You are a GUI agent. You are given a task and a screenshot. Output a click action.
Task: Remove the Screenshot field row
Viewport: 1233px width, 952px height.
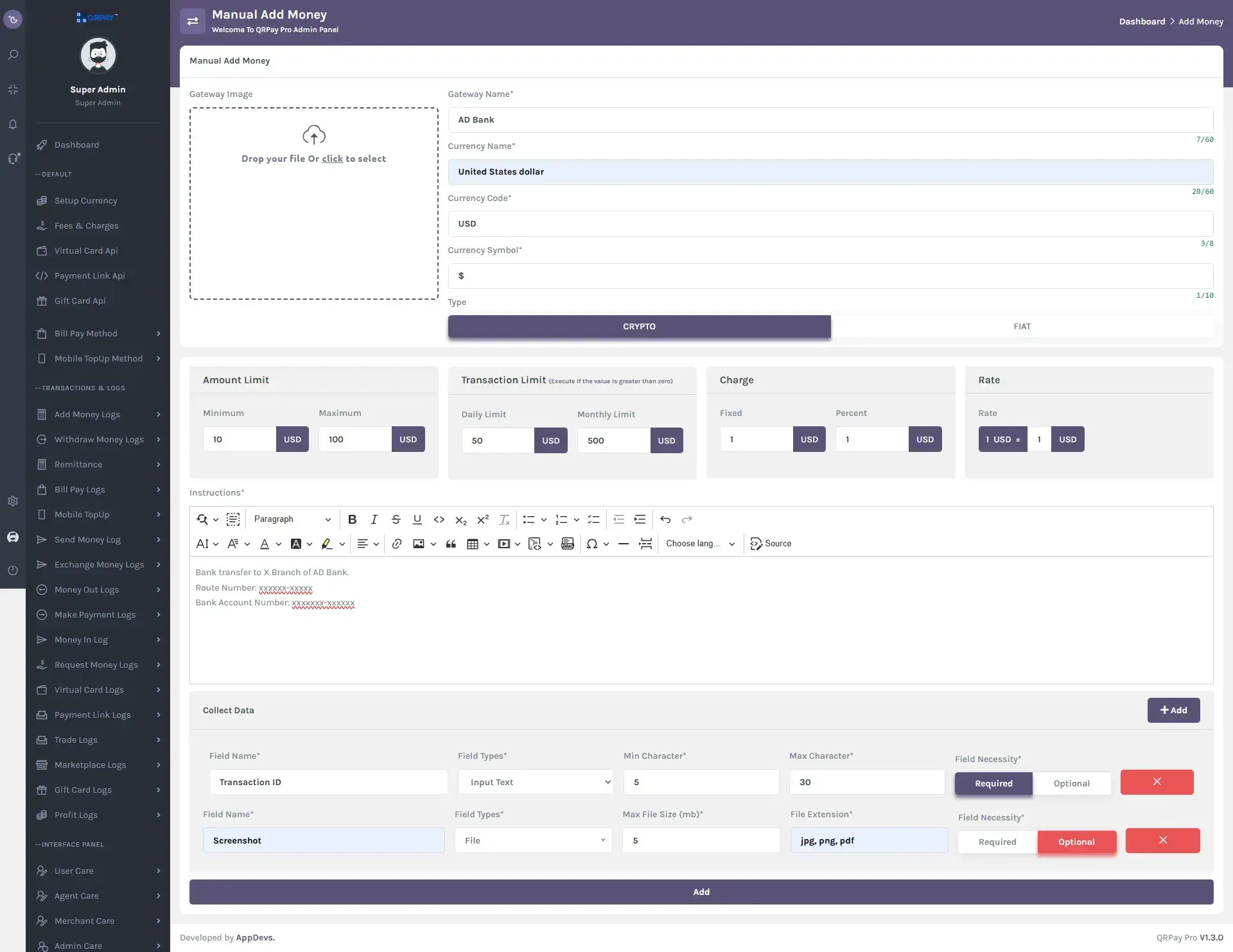[x=1162, y=840]
